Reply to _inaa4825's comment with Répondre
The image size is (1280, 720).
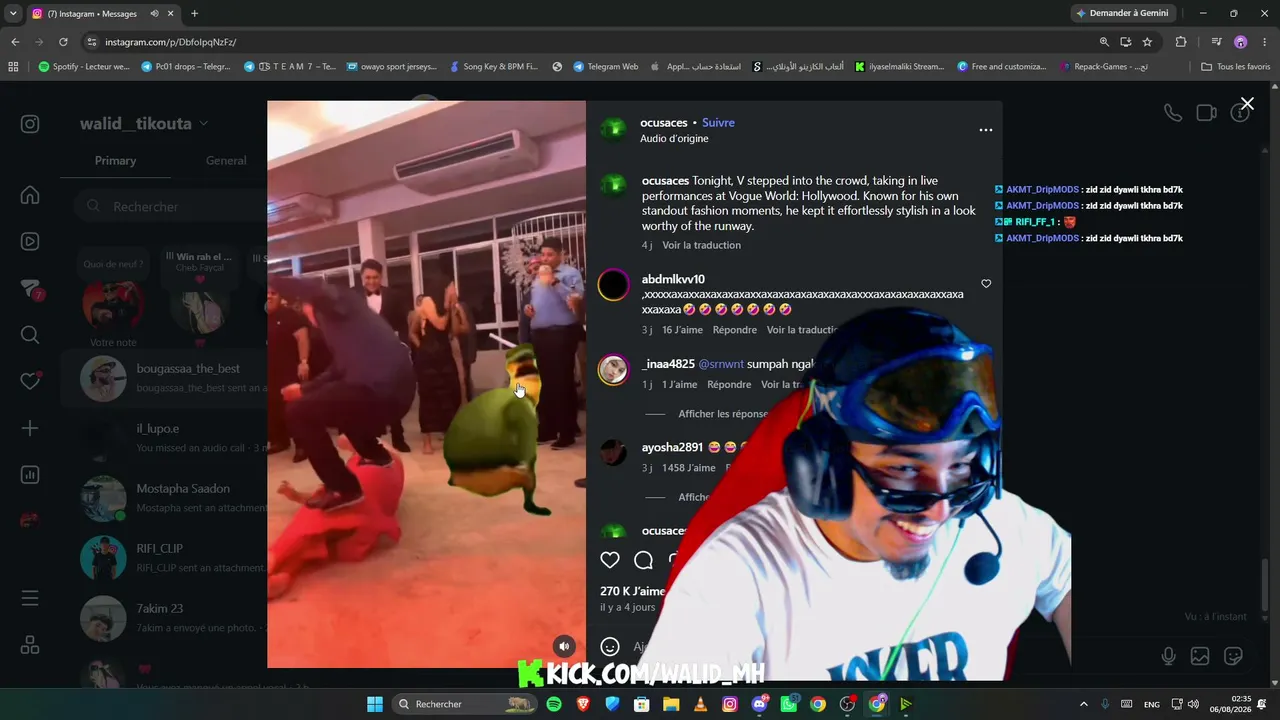click(729, 385)
